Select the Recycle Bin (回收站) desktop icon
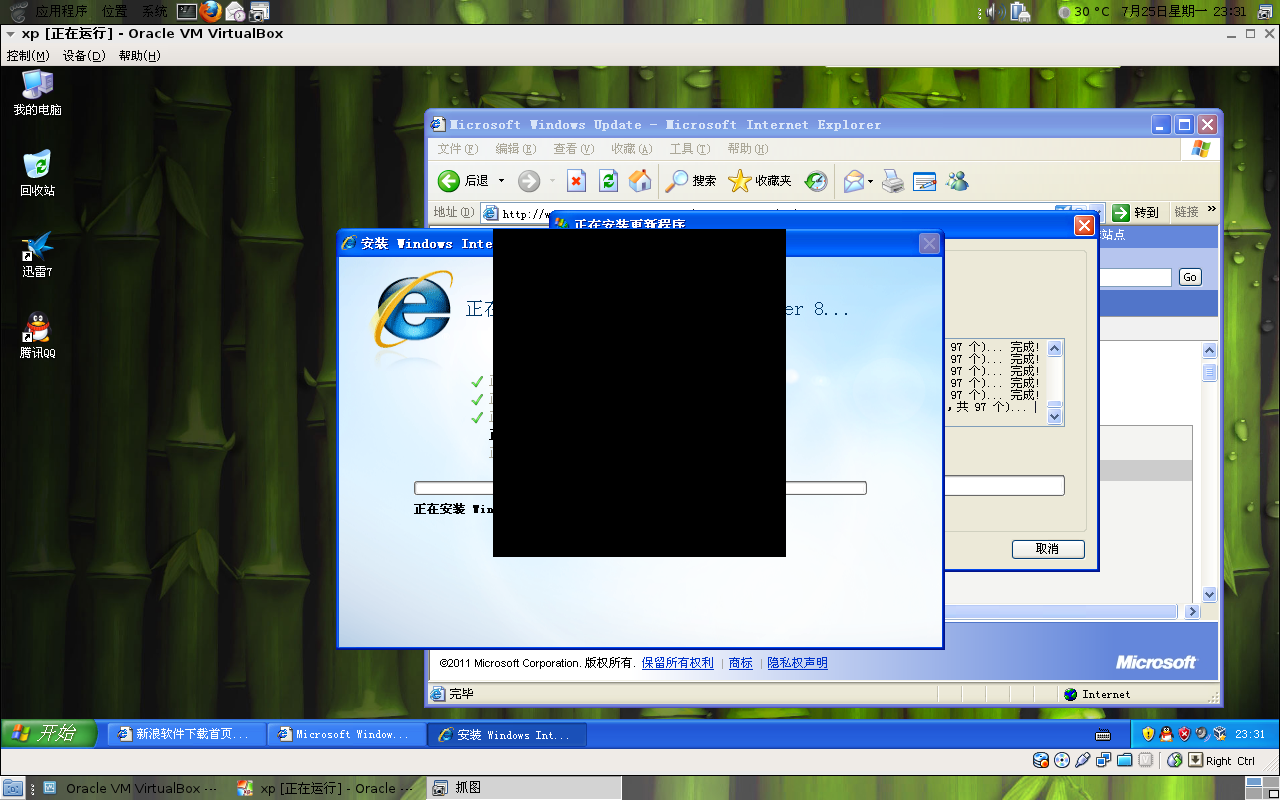The height and width of the screenshot is (800, 1280). pos(37,174)
